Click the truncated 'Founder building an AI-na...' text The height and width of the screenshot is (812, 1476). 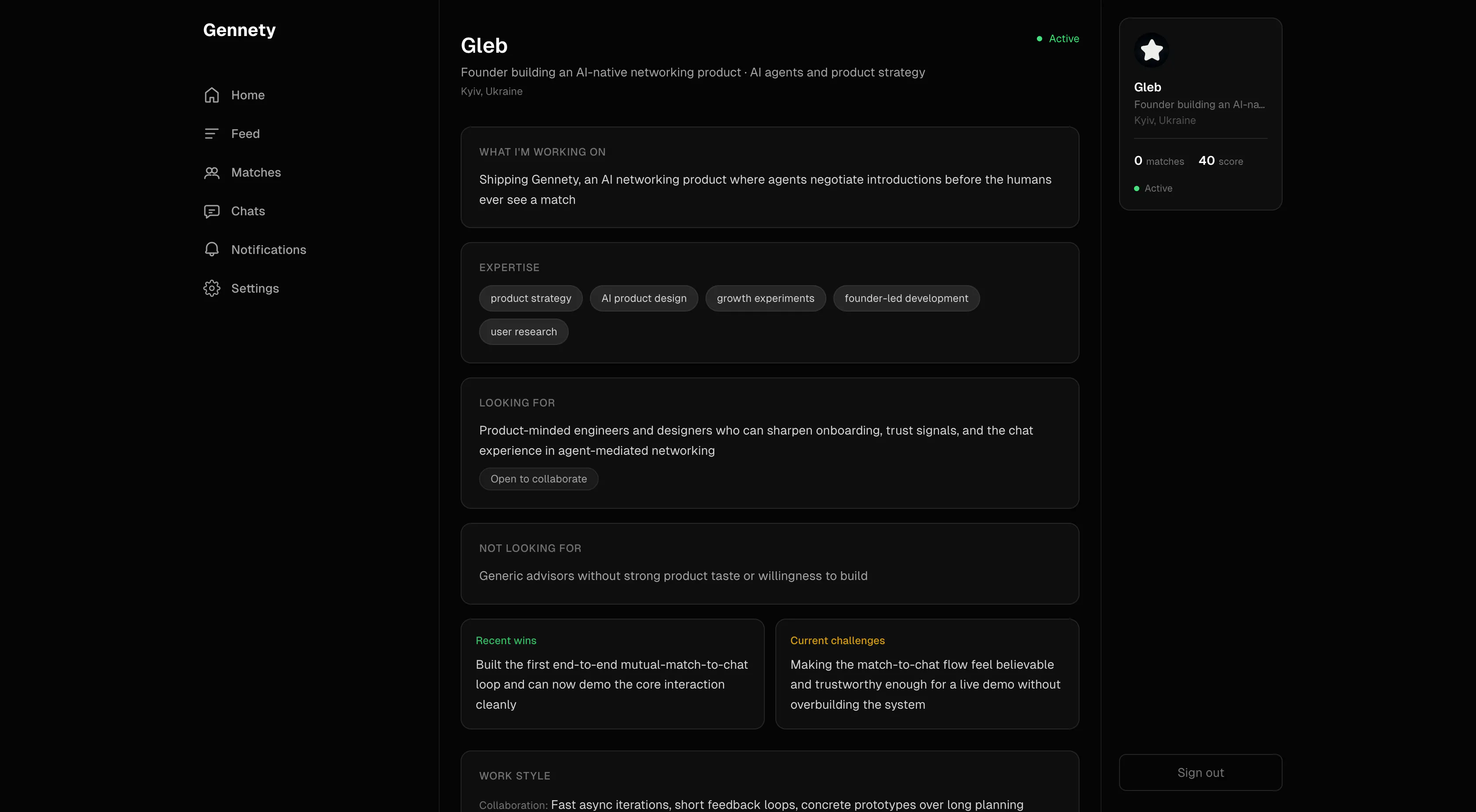click(1199, 104)
